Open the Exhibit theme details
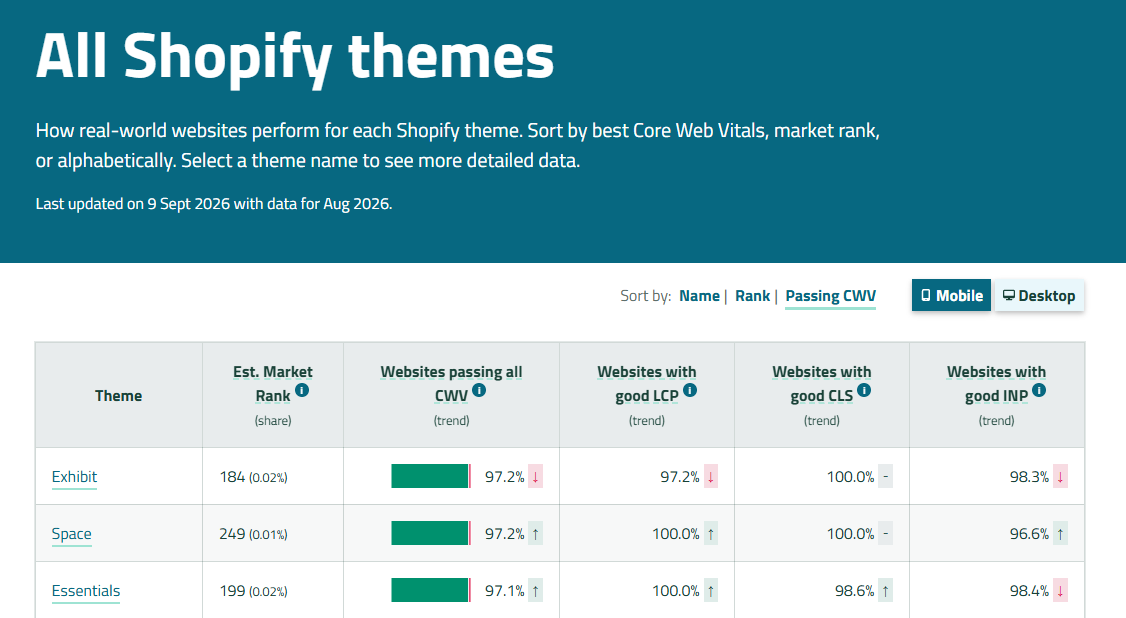 (x=74, y=477)
